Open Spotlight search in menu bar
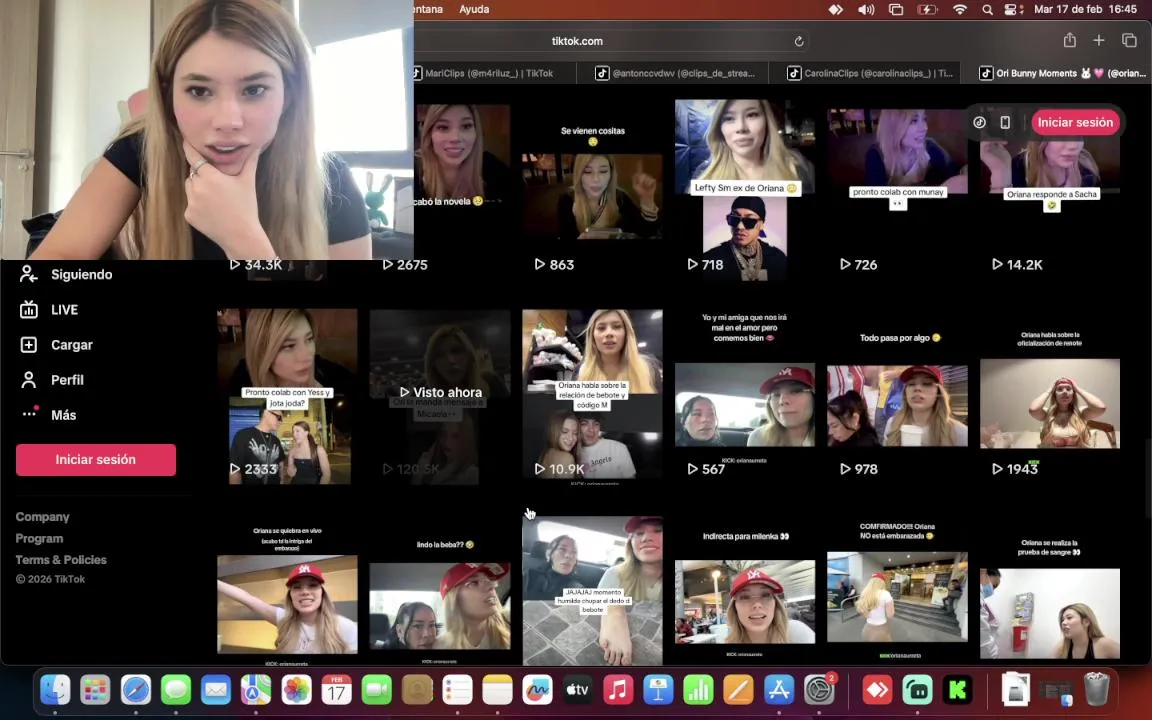This screenshot has height=720, width=1152. (x=987, y=10)
